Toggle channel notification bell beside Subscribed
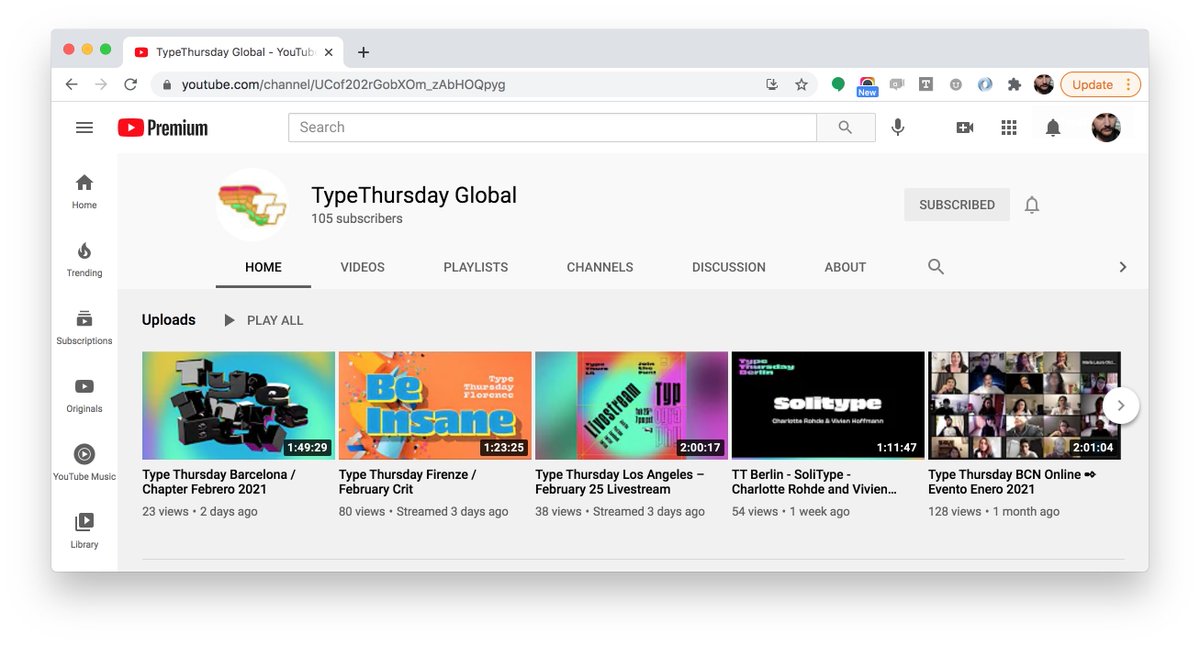Image resolution: width=1200 pixels, height=645 pixels. click(x=1032, y=205)
